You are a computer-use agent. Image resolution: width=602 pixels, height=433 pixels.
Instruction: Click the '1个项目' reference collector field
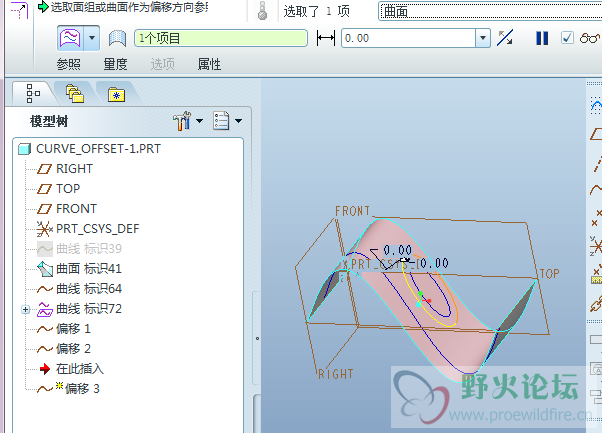click(x=221, y=38)
